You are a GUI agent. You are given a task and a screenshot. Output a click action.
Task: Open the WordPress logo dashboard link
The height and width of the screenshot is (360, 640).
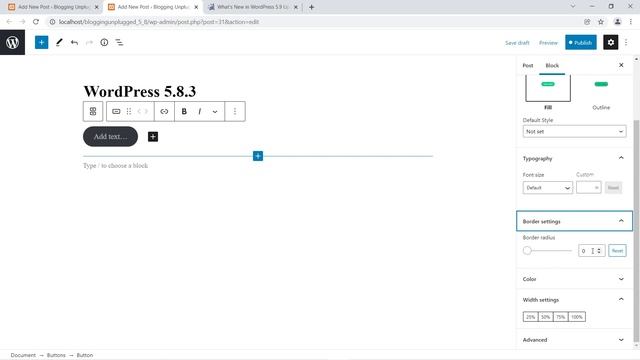[x=12, y=42]
